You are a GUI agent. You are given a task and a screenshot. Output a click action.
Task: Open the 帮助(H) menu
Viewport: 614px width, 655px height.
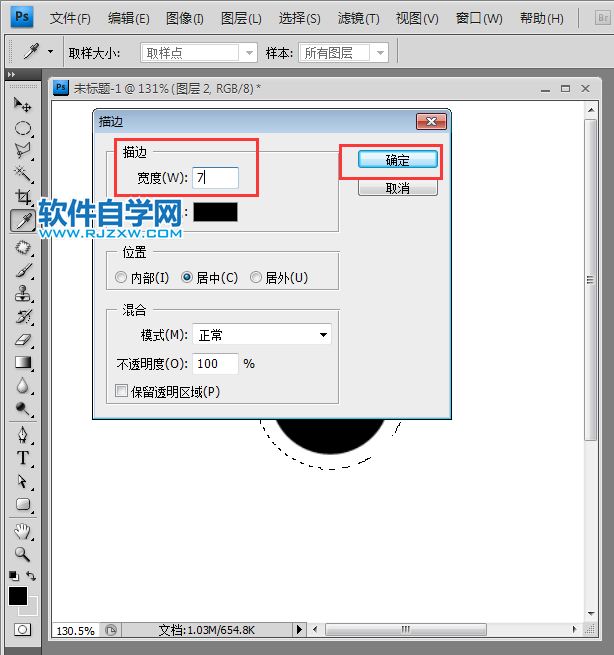(x=541, y=18)
